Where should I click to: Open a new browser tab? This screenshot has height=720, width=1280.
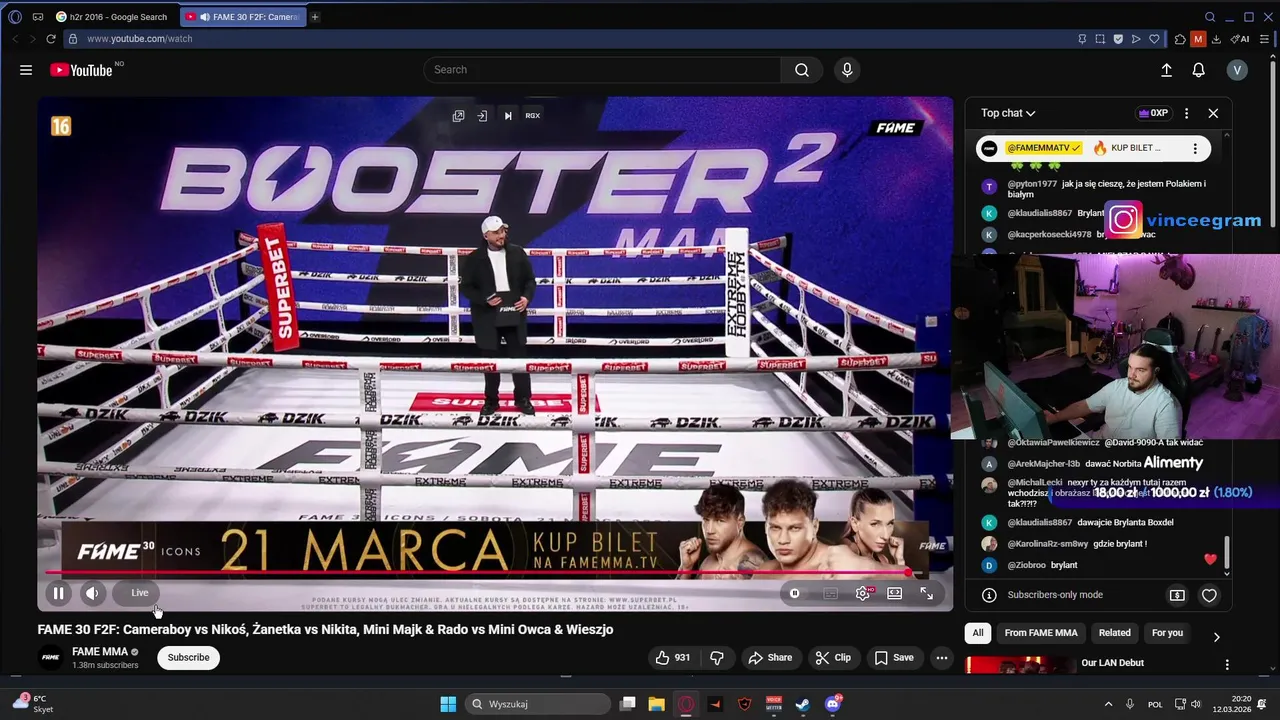(x=315, y=17)
